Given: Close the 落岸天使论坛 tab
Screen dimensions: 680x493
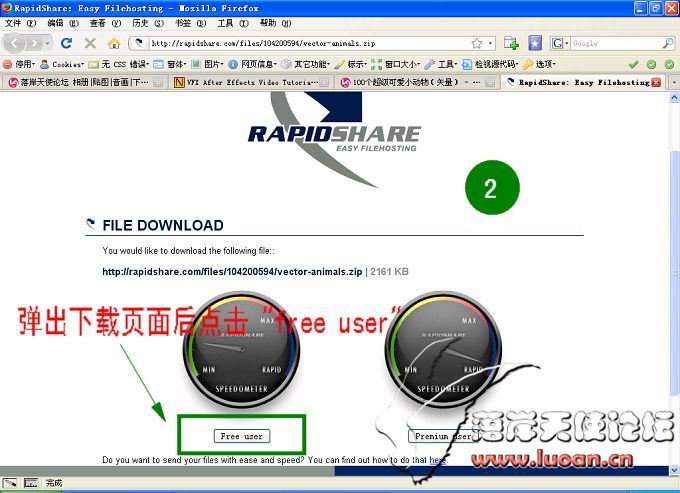Looking at the screenshot, I should [158, 82].
